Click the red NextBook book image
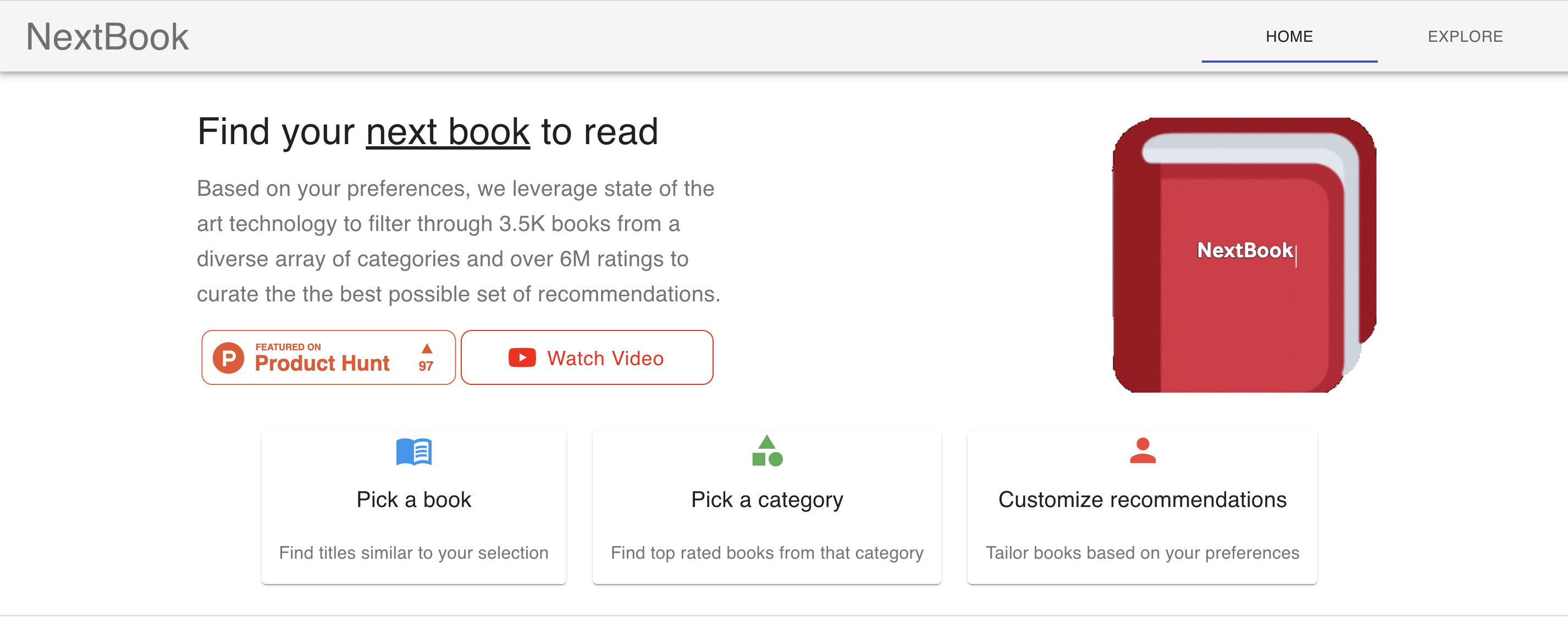Viewport: 1568px width, 617px height. tap(1244, 255)
